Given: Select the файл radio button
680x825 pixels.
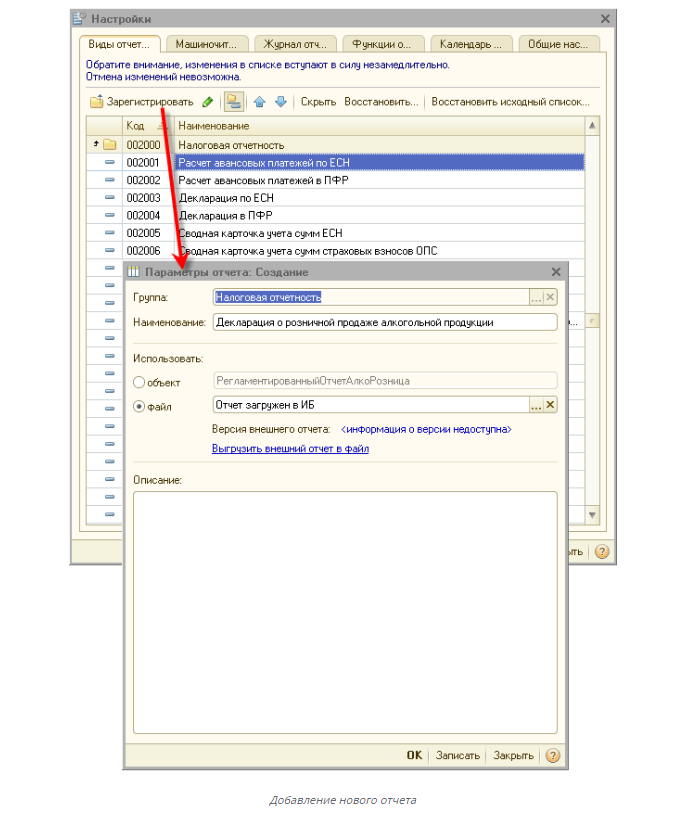Looking at the screenshot, I should click(x=139, y=406).
